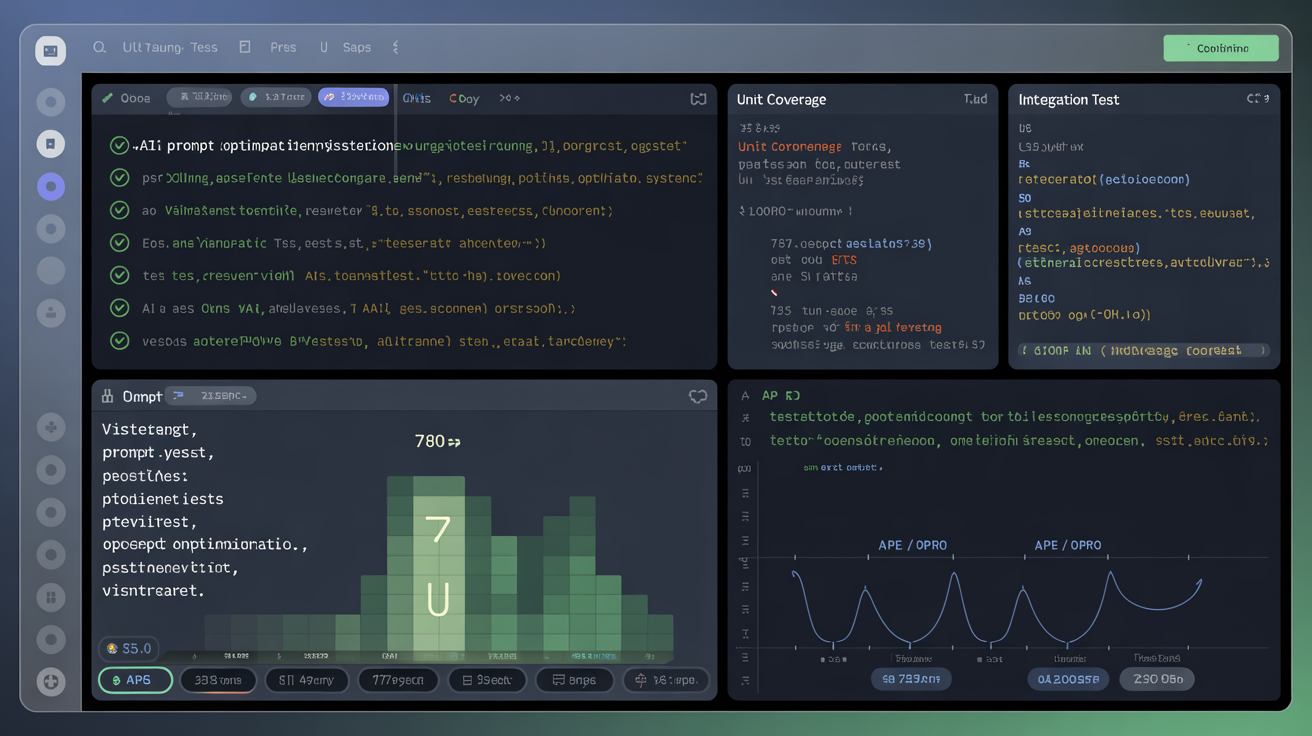The height and width of the screenshot is (736, 1312).
Task: Switch to the CDay tab
Action: pos(463,98)
